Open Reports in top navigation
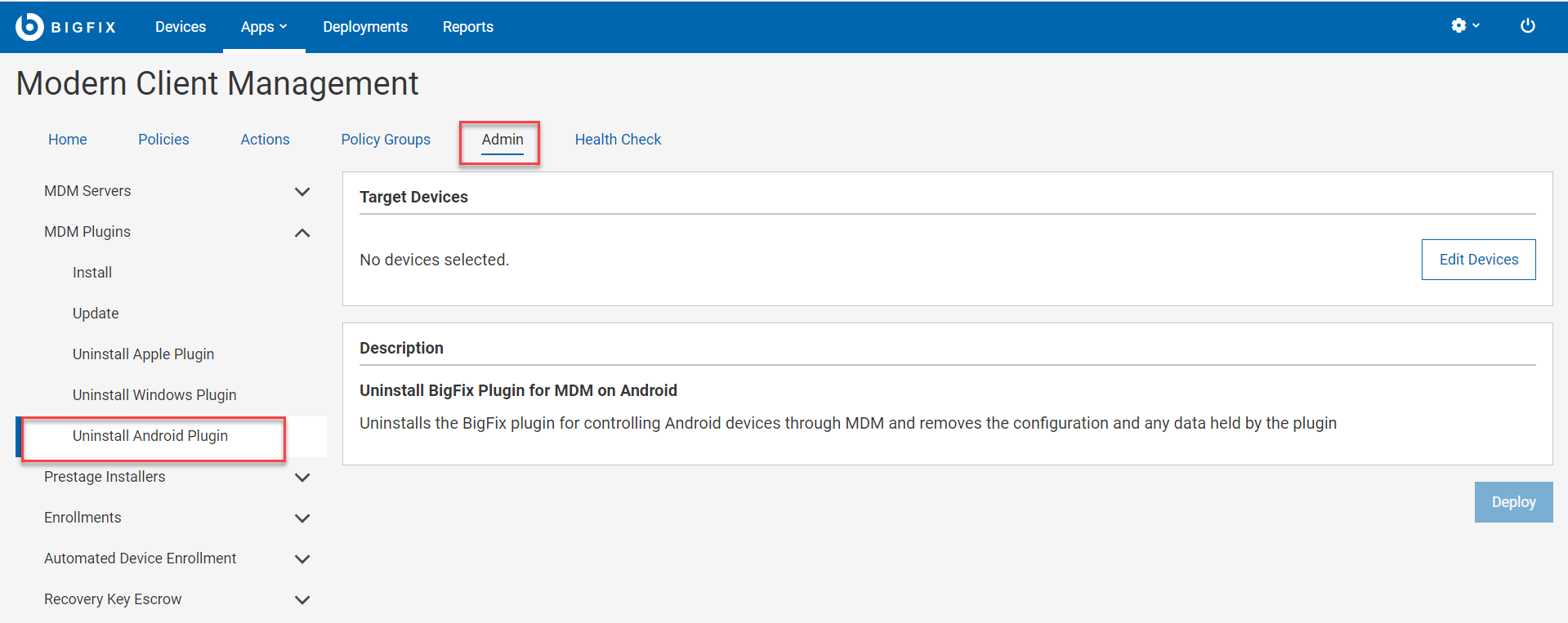 click(467, 27)
